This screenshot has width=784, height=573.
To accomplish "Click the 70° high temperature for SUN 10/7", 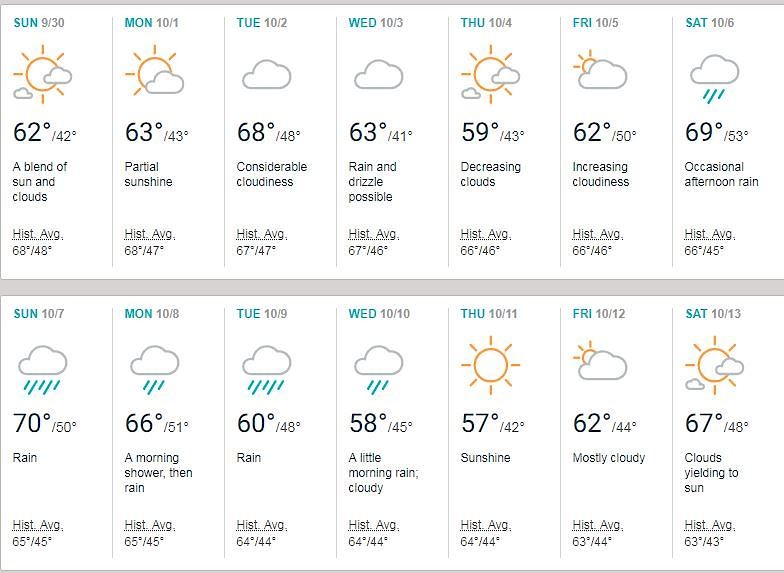I will point(32,423).
